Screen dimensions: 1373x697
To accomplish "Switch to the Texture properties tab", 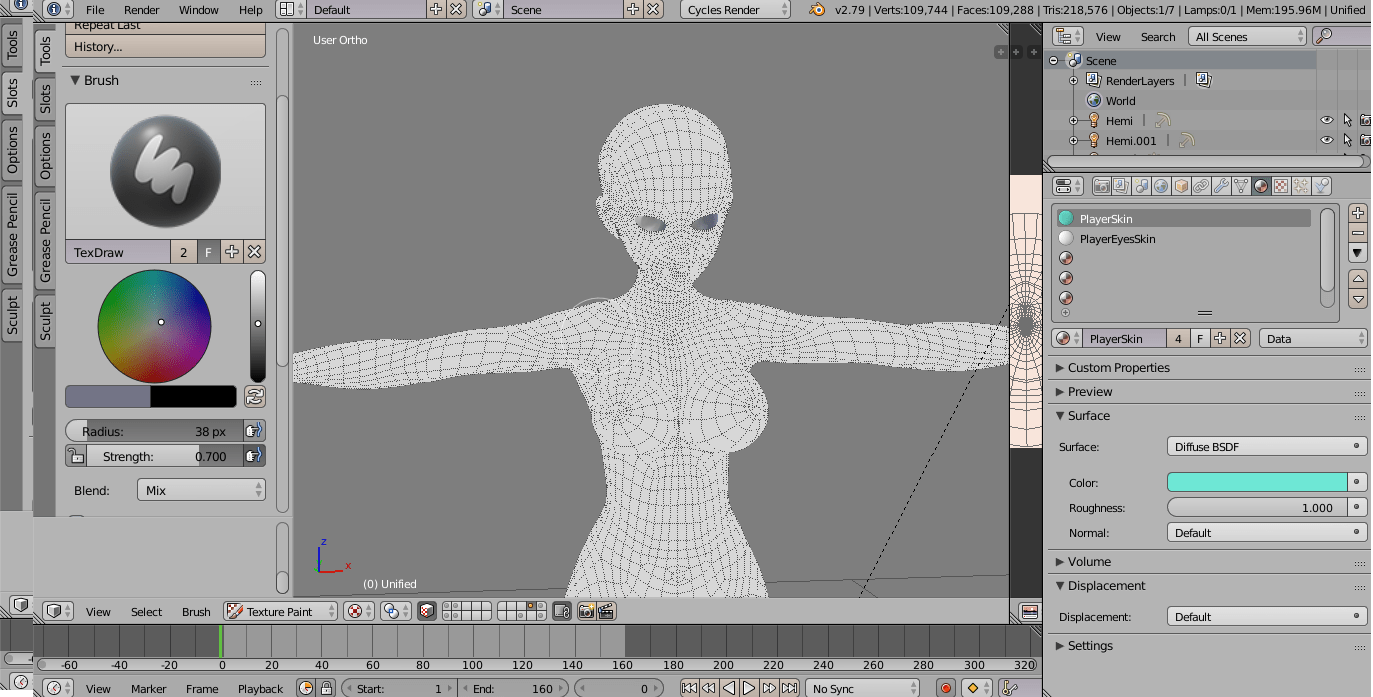I will (1282, 187).
